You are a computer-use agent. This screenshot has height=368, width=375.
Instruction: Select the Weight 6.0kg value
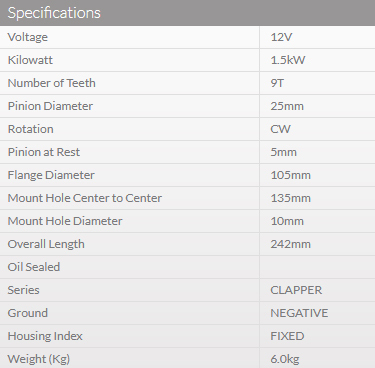click(x=285, y=359)
